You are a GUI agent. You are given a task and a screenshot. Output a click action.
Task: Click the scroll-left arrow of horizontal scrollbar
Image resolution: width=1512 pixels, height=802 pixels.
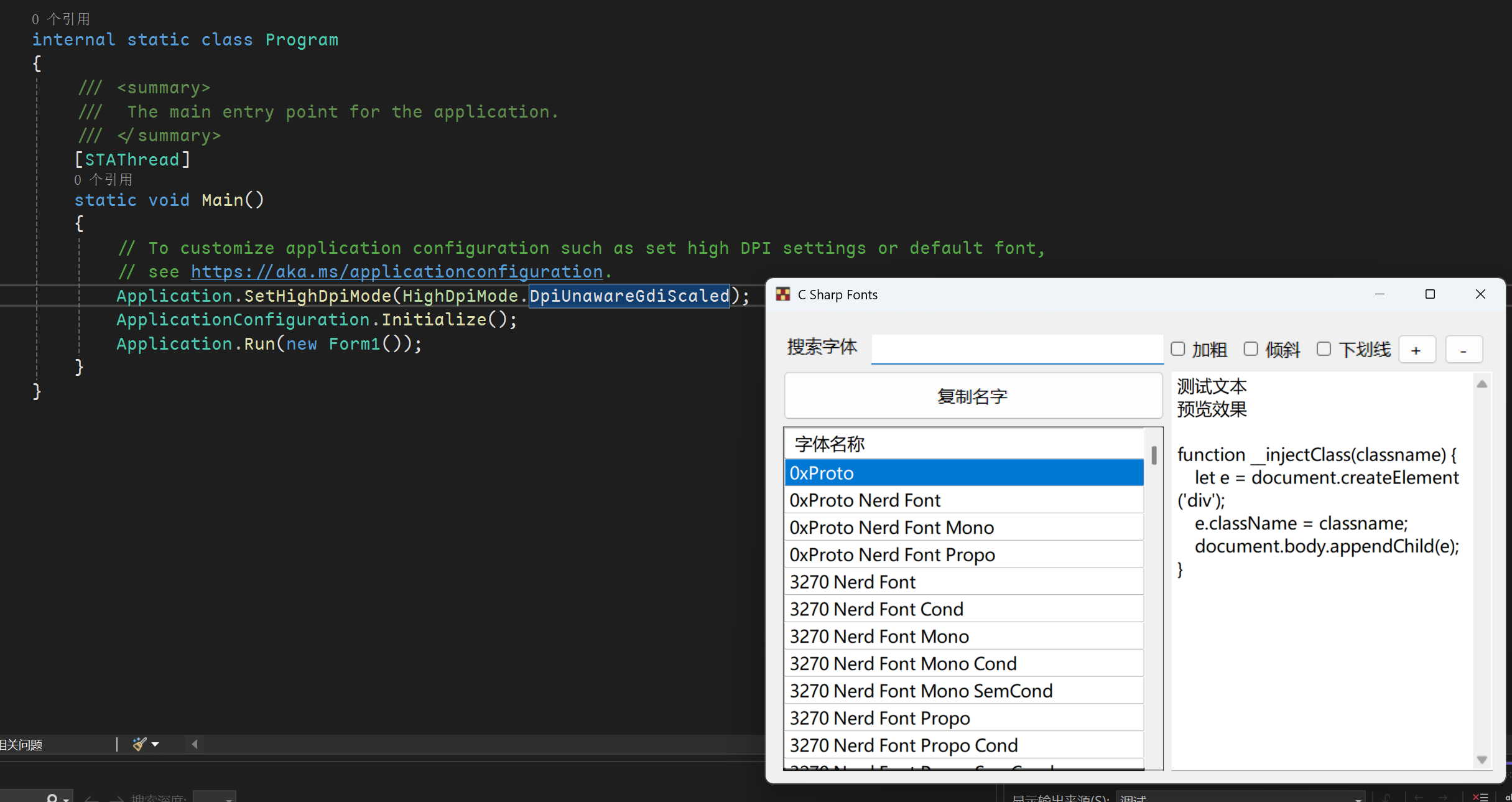coord(195,744)
